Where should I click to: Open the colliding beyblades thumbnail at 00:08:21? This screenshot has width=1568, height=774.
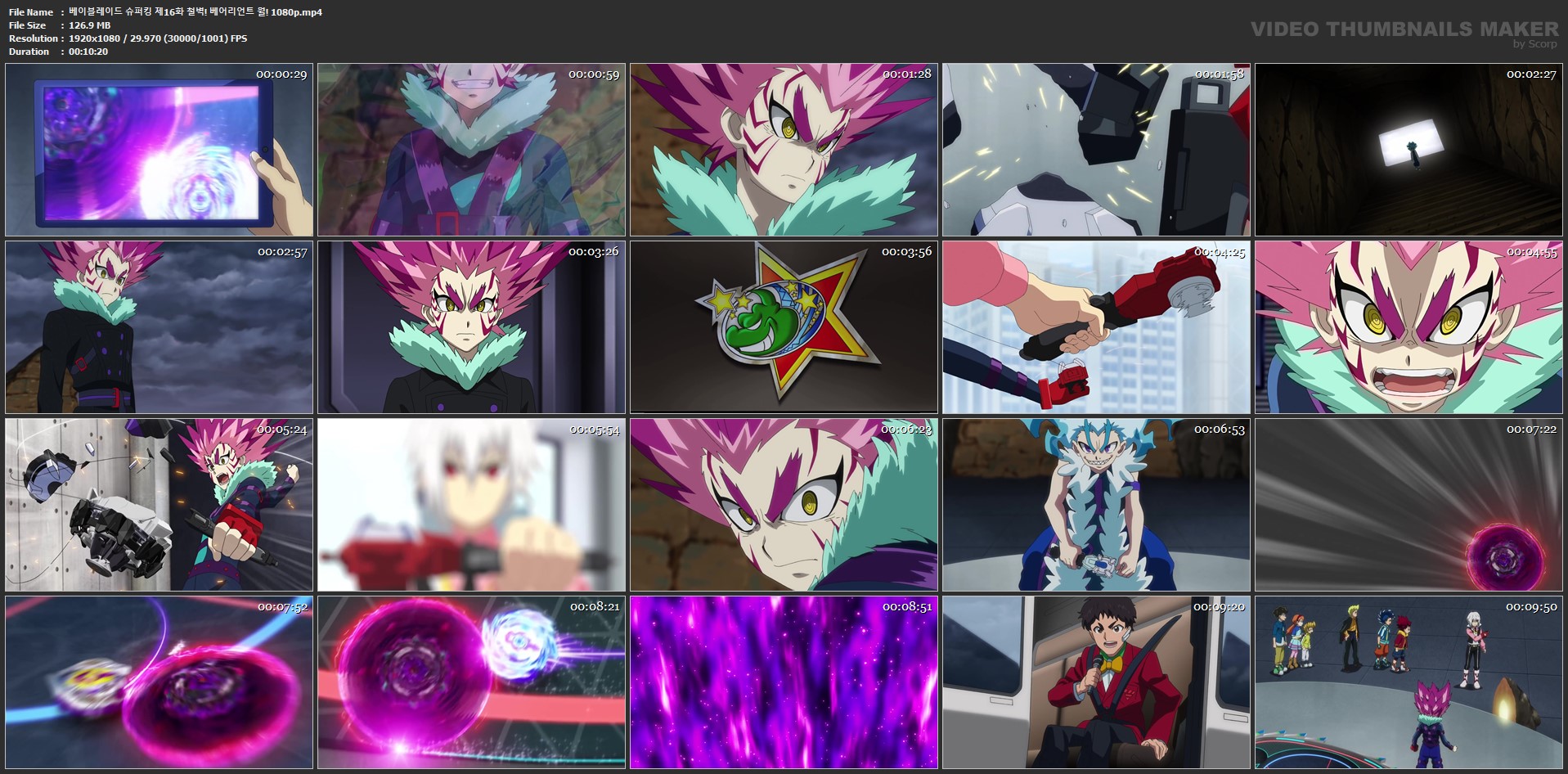pos(472,682)
